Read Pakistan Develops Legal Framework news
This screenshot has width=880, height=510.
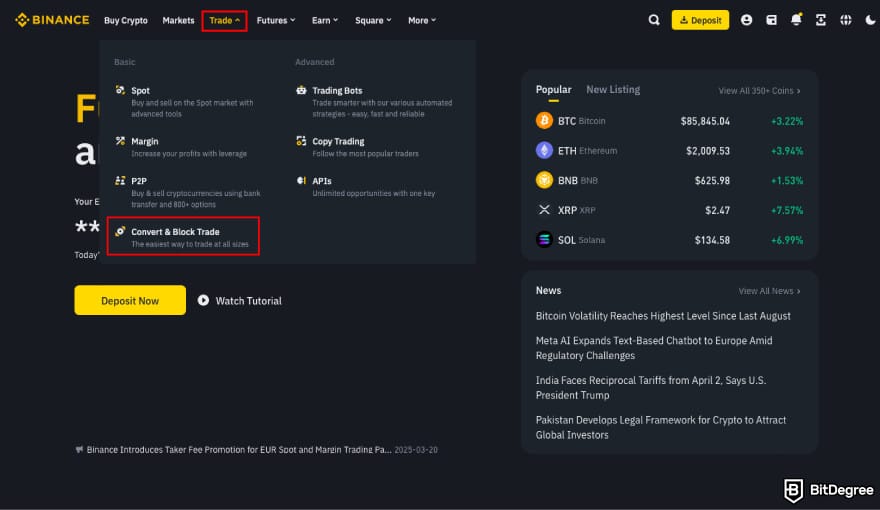(x=661, y=428)
